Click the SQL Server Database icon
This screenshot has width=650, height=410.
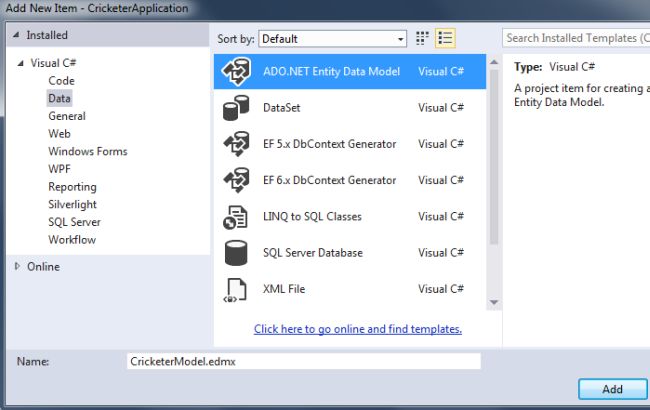click(x=235, y=253)
